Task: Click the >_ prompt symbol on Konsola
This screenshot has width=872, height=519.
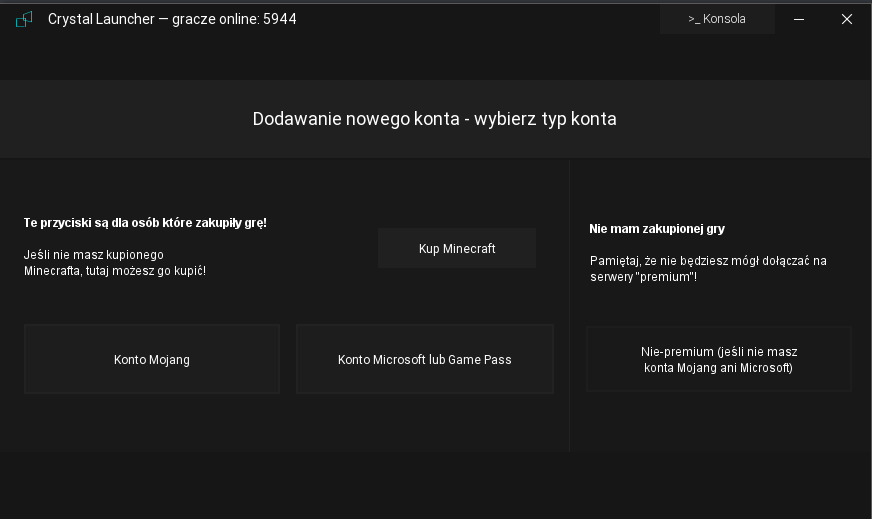Action: [x=694, y=19]
